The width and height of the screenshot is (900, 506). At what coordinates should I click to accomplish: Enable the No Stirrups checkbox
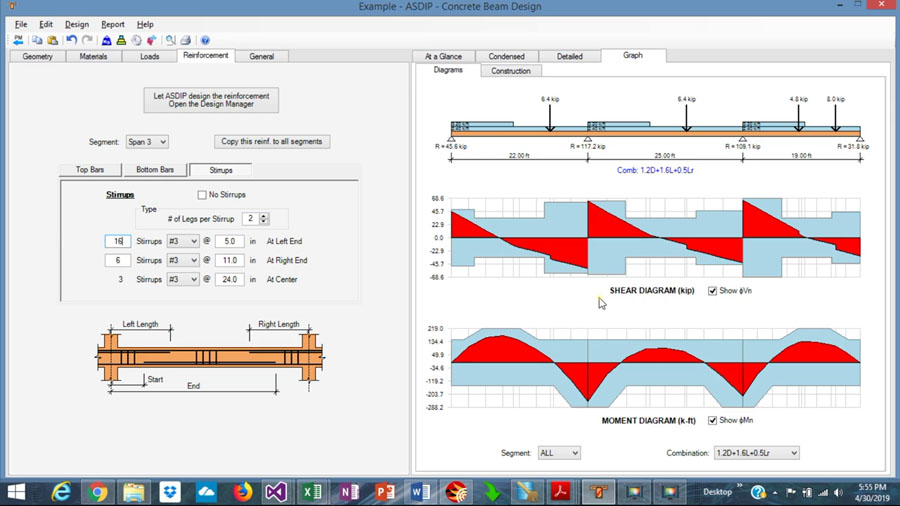tap(202, 195)
